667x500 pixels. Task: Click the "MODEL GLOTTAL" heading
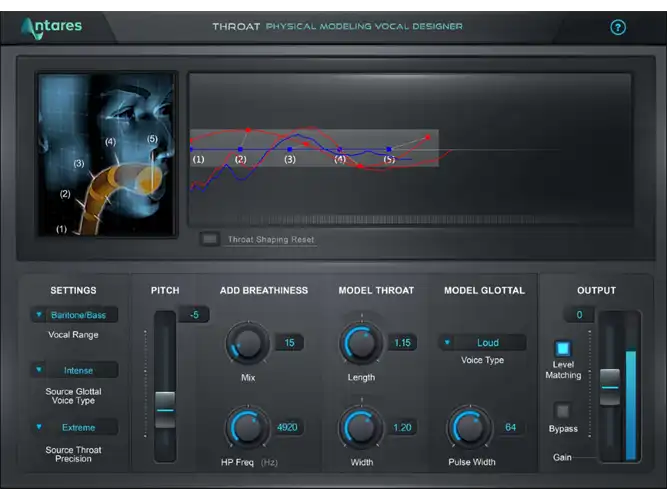coord(484,291)
